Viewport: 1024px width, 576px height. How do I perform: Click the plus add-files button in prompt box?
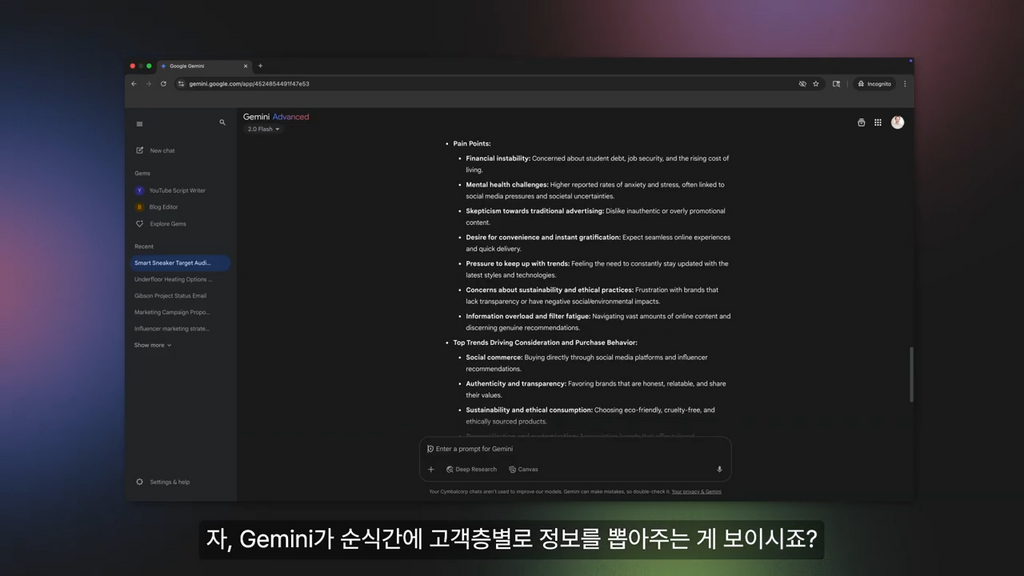[431, 470]
